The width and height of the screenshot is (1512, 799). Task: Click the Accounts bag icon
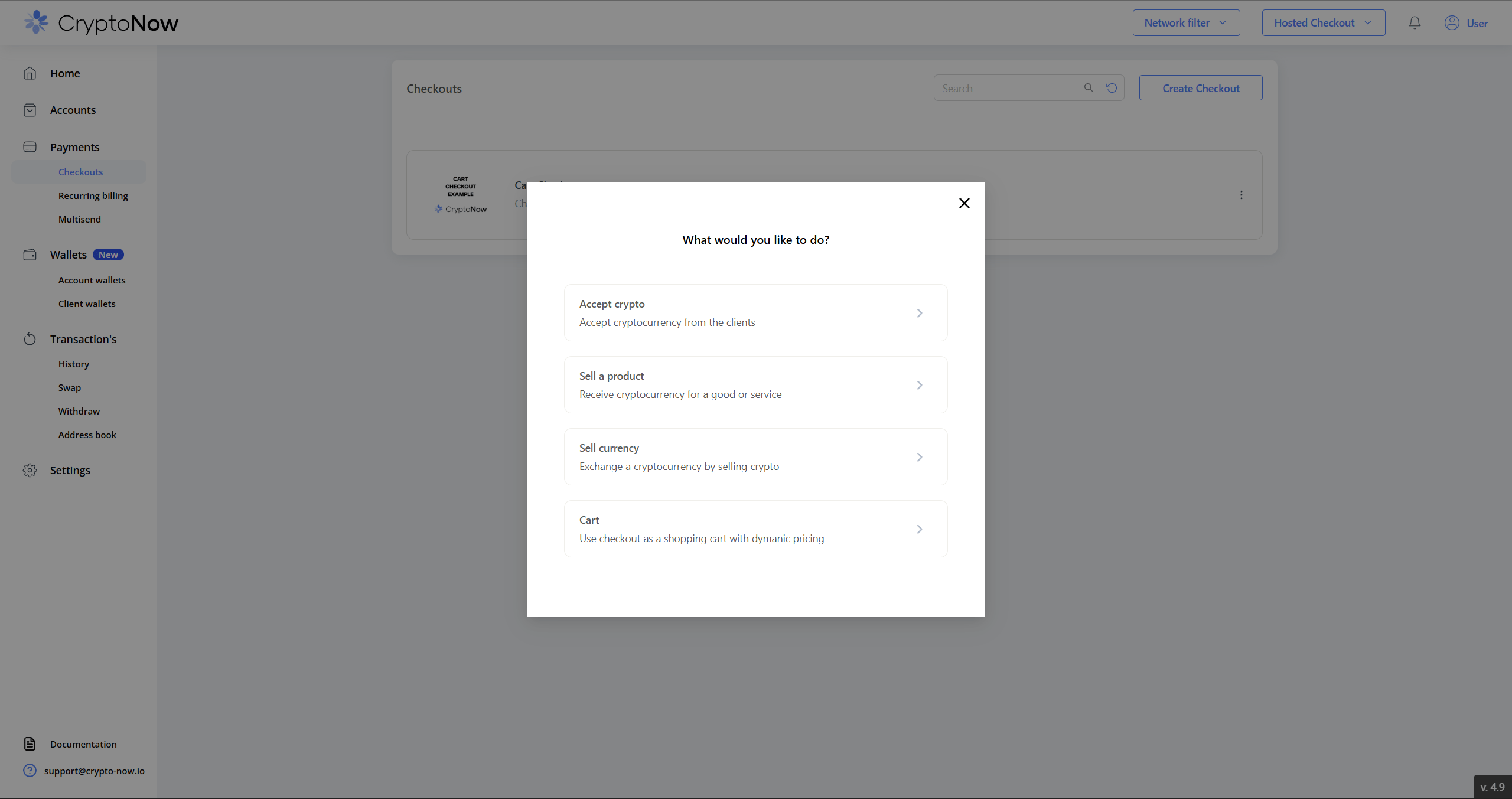(x=30, y=110)
